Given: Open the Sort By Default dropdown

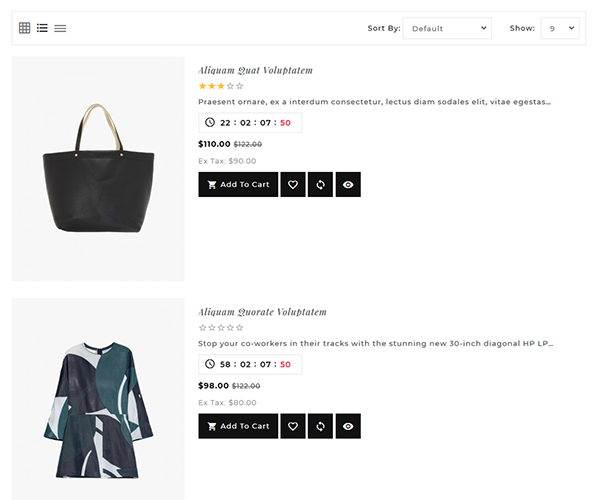Looking at the screenshot, I should point(447,28).
